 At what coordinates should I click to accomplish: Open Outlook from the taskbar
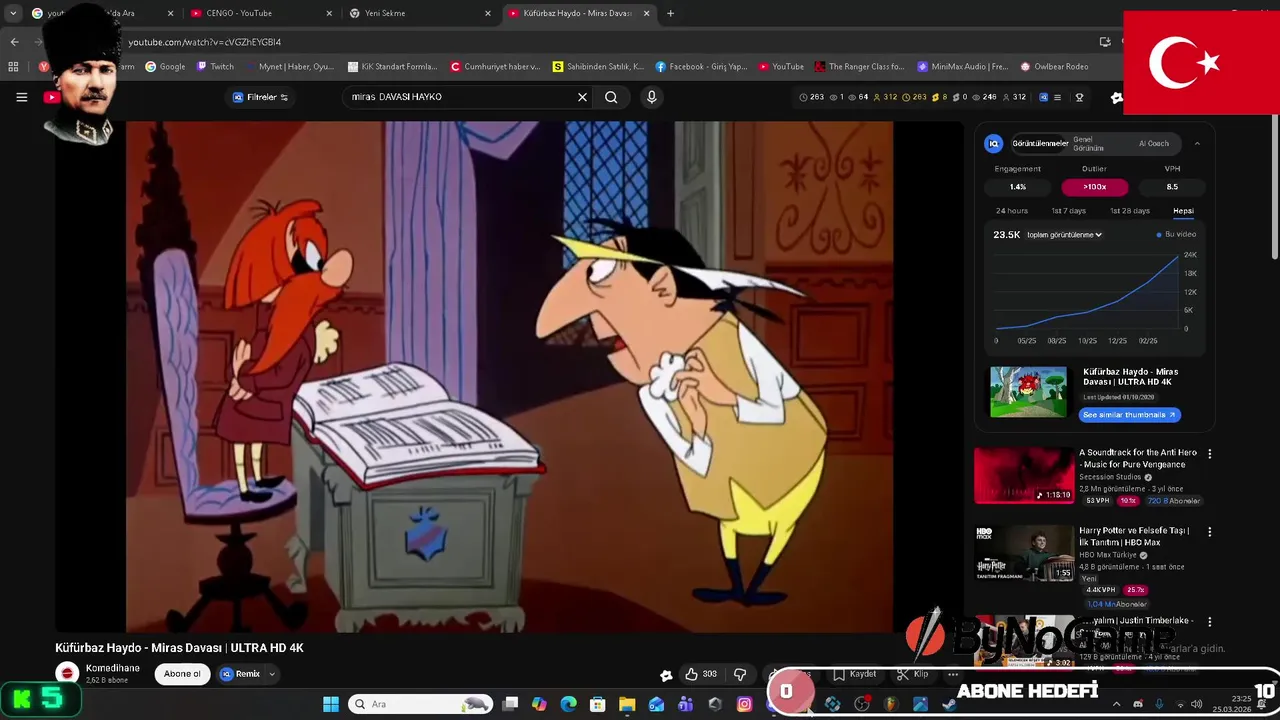coord(656,704)
